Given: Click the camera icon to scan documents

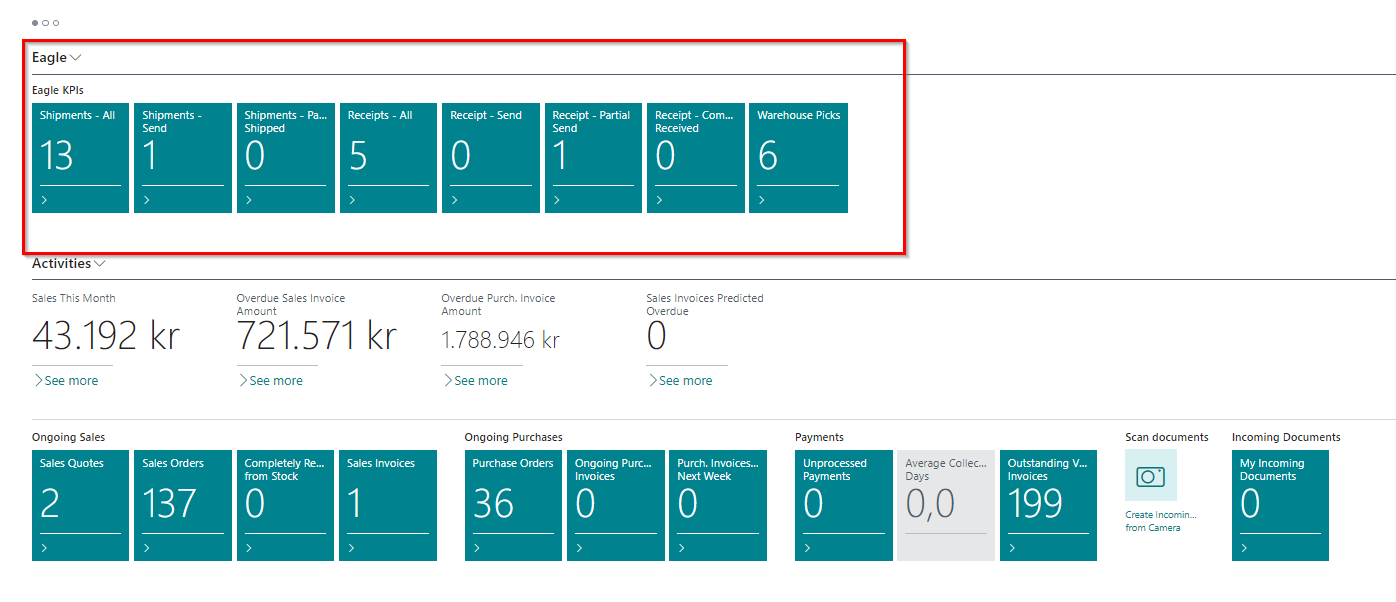Looking at the screenshot, I should pyautogui.click(x=1151, y=476).
